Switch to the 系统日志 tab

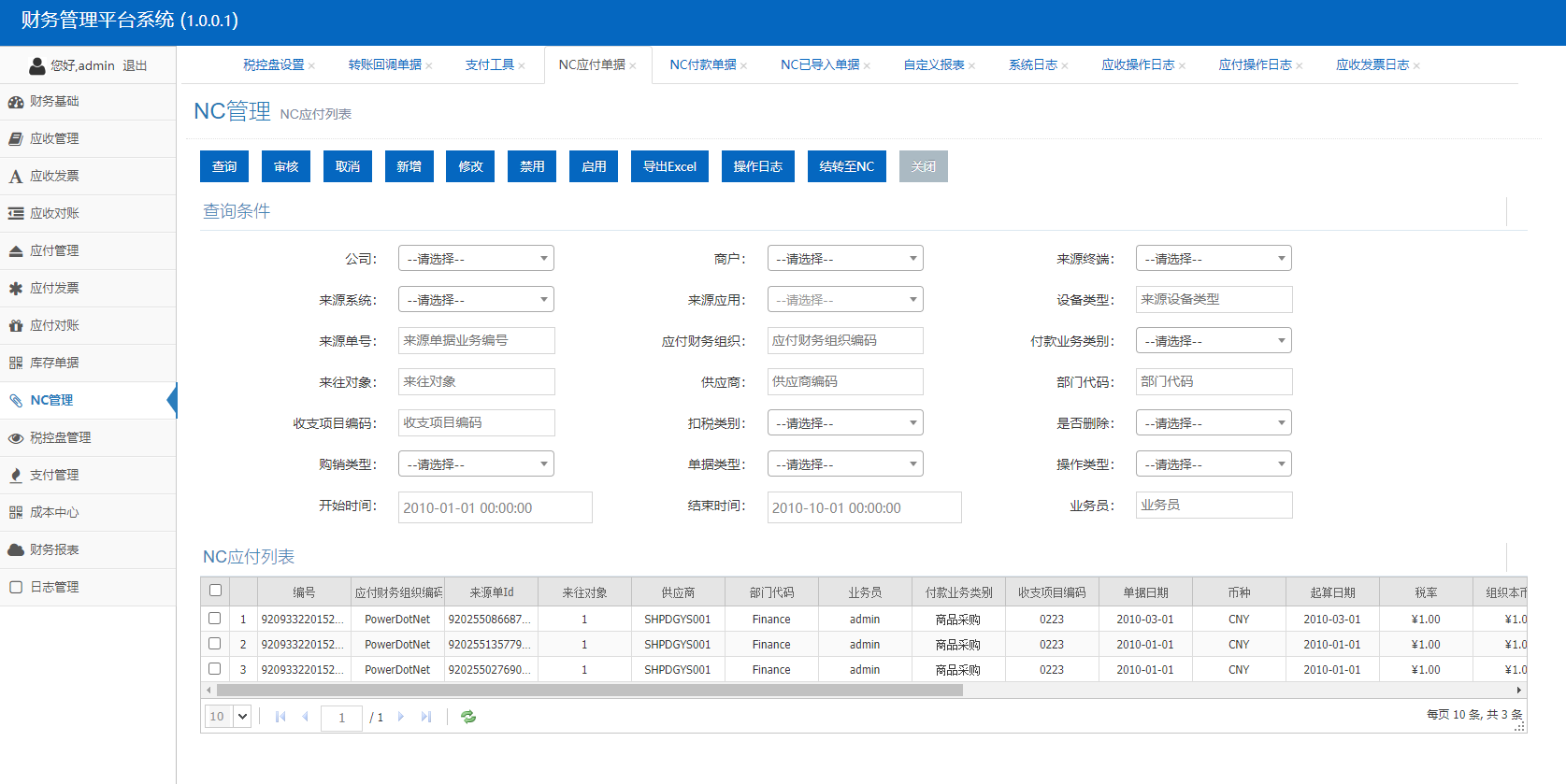pyautogui.click(x=1032, y=64)
